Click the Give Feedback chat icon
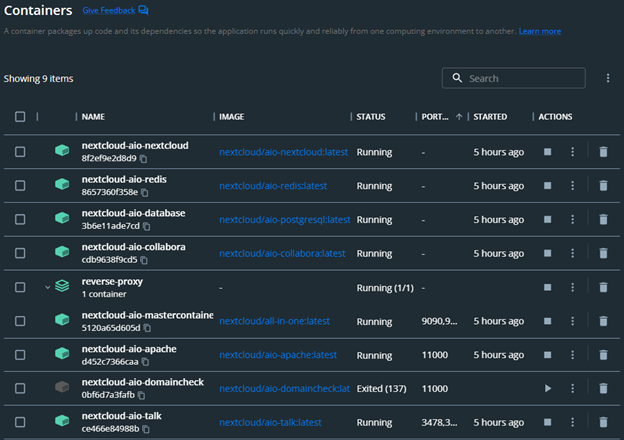 click(143, 10)
